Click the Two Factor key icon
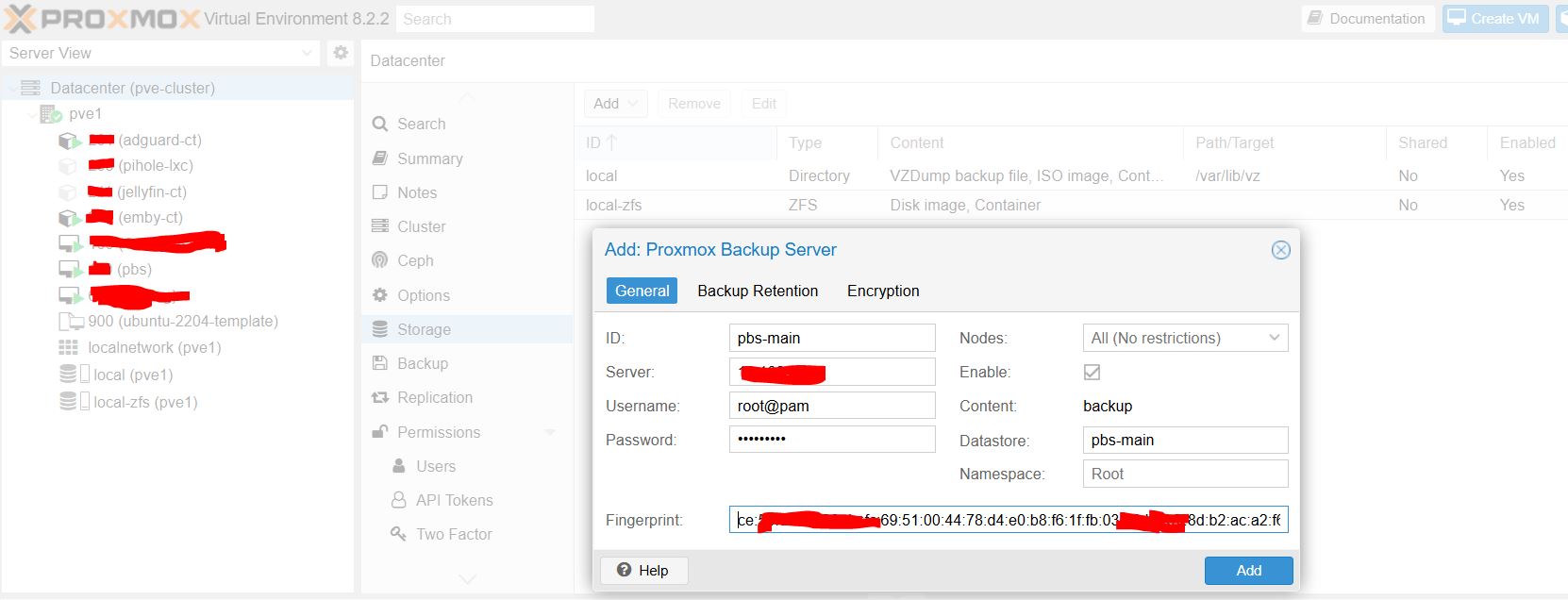This screenshot has width=1568, height=600. (399, 534)
